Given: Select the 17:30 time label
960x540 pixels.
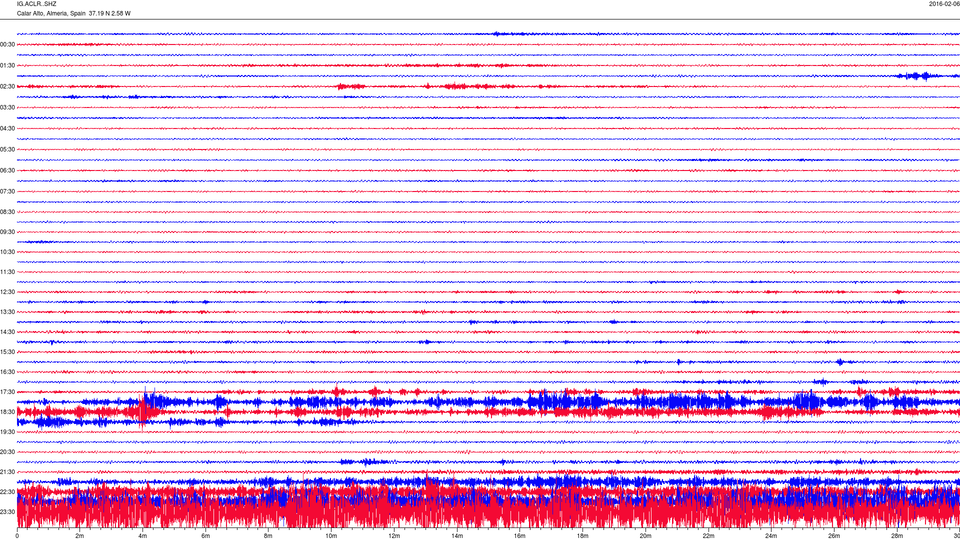Looking at the screenshot, I should pos(7,392).
